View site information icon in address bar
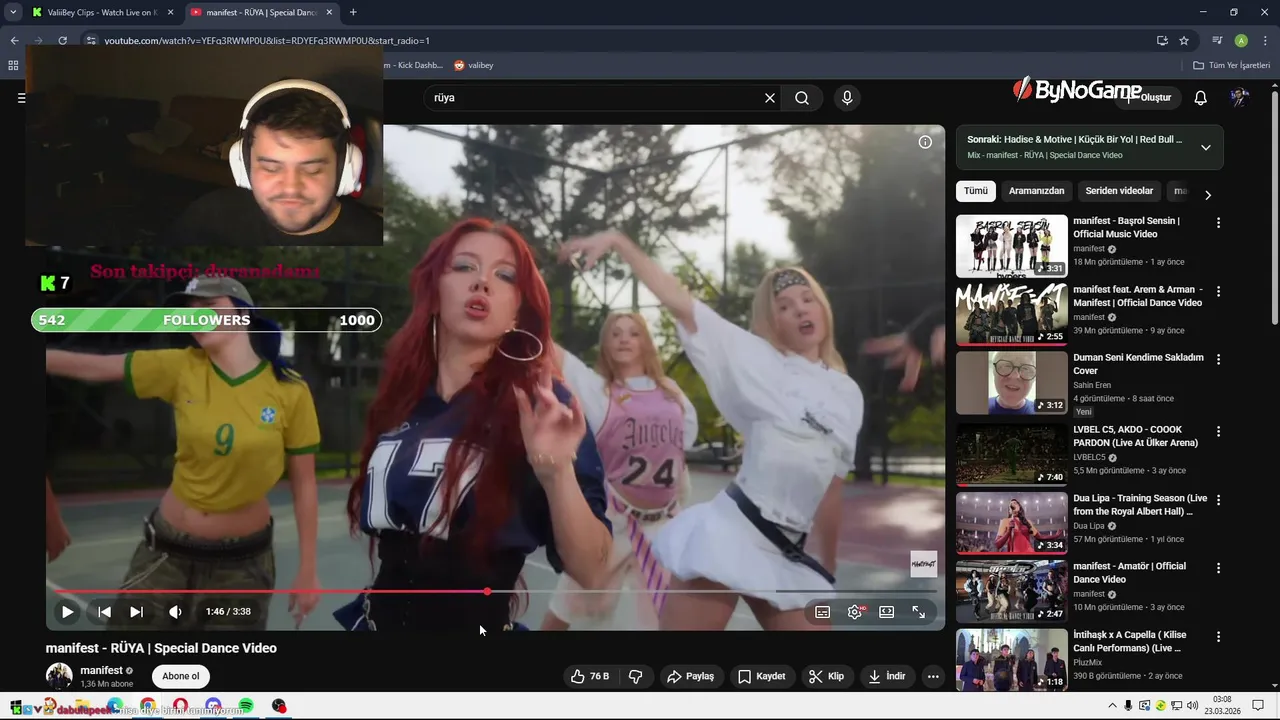 click(91, 41)
